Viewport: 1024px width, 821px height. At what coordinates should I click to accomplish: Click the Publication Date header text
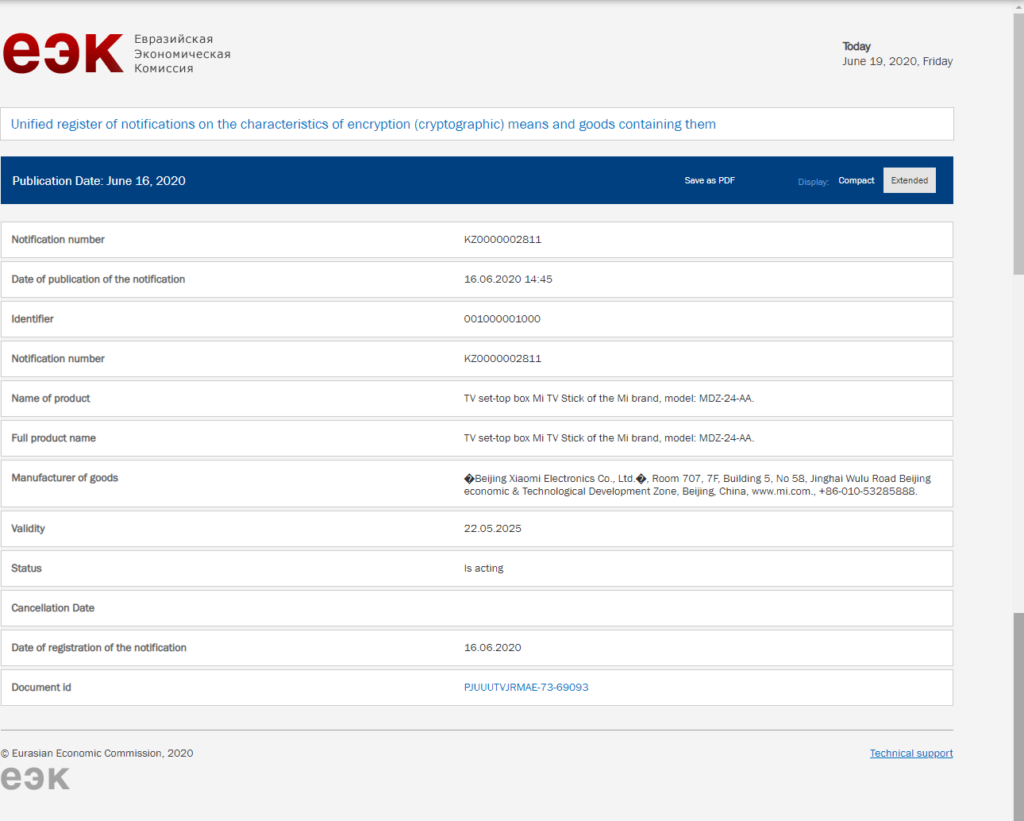coord(99,181)
